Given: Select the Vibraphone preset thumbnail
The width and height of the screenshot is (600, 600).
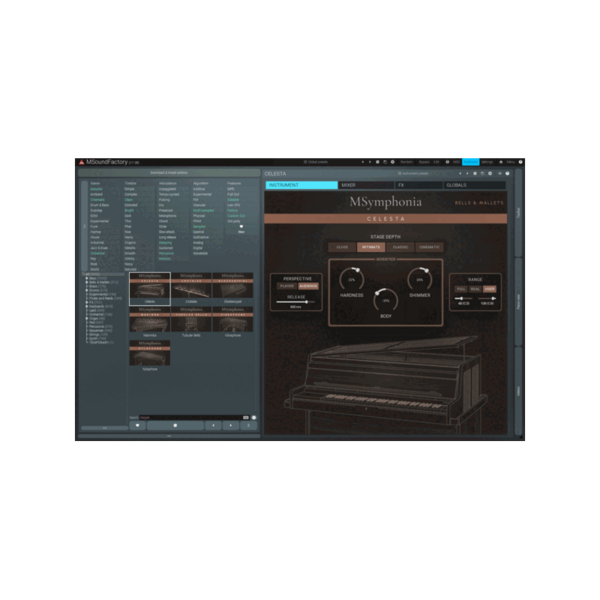Looking at the screenshot, I should tap(233, 322).
